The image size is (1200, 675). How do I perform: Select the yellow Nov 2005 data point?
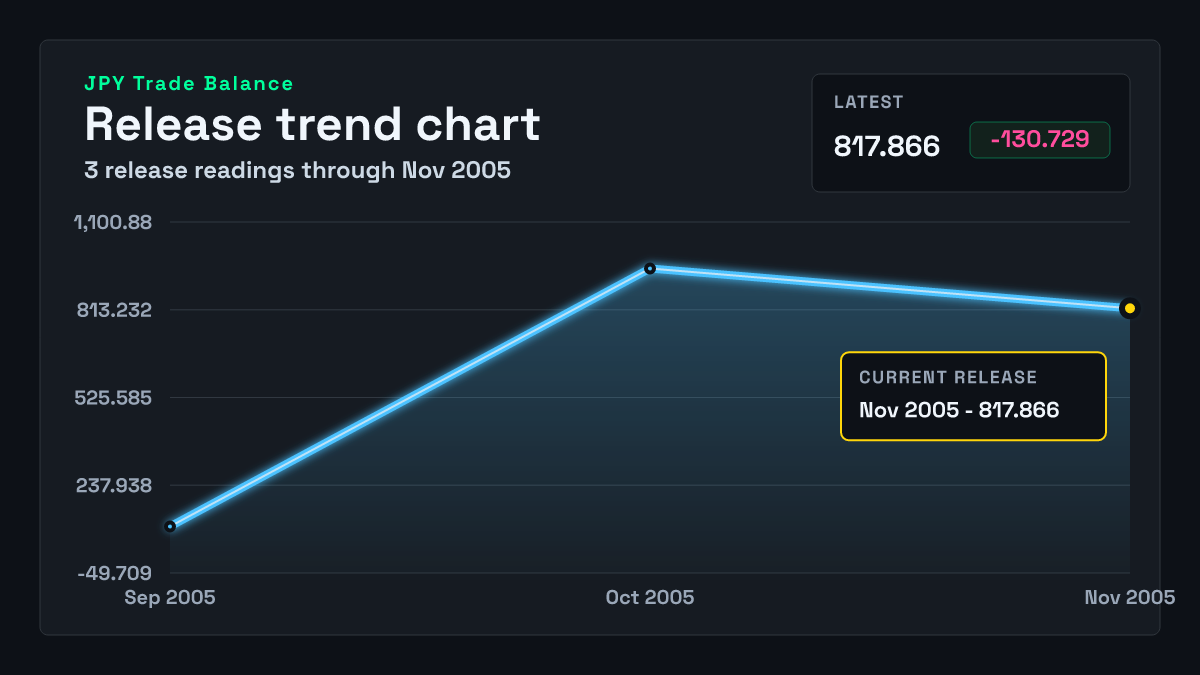pos(1130,308)
